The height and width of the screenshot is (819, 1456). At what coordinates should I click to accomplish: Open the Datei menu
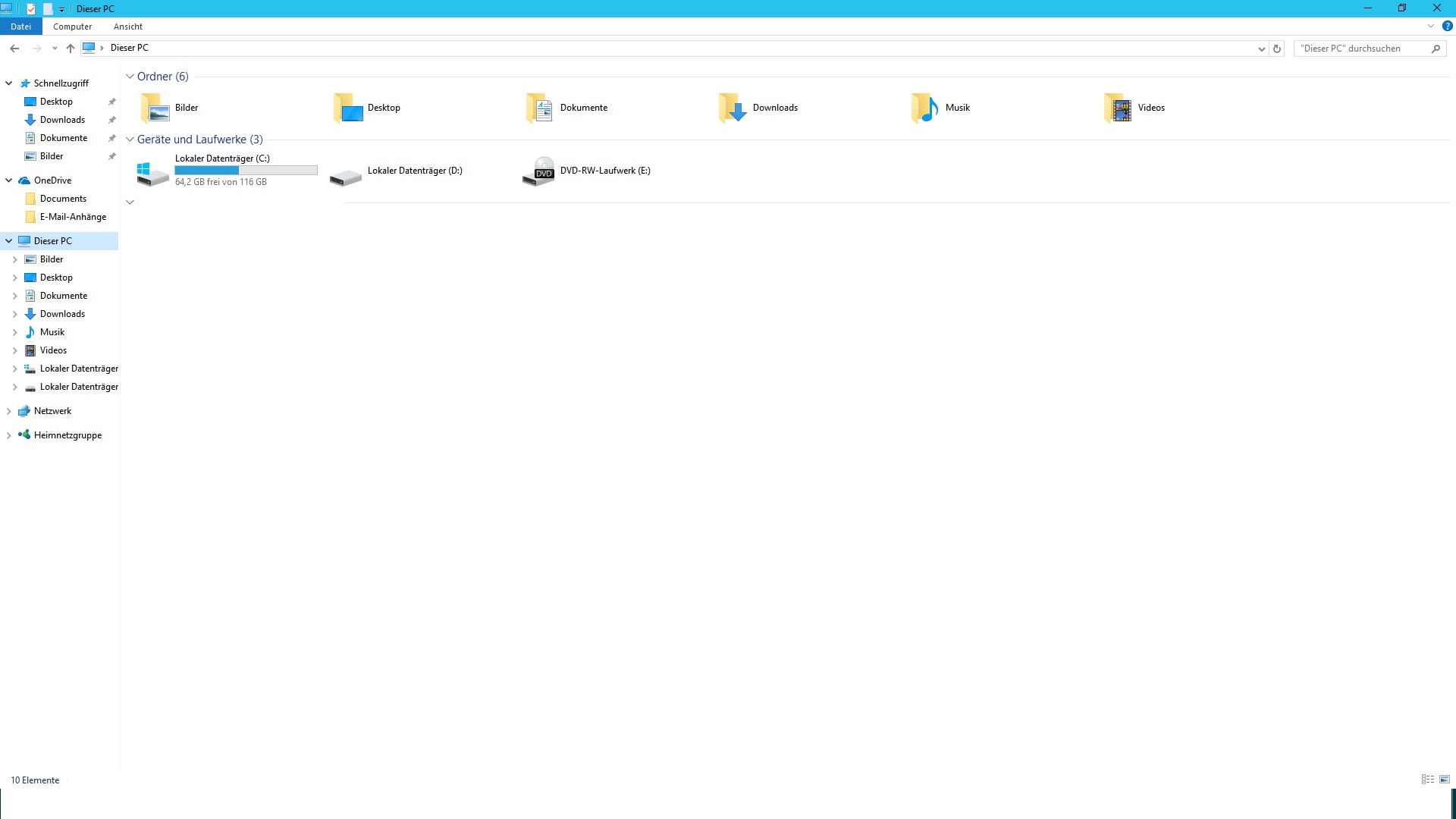click(20, 27)
